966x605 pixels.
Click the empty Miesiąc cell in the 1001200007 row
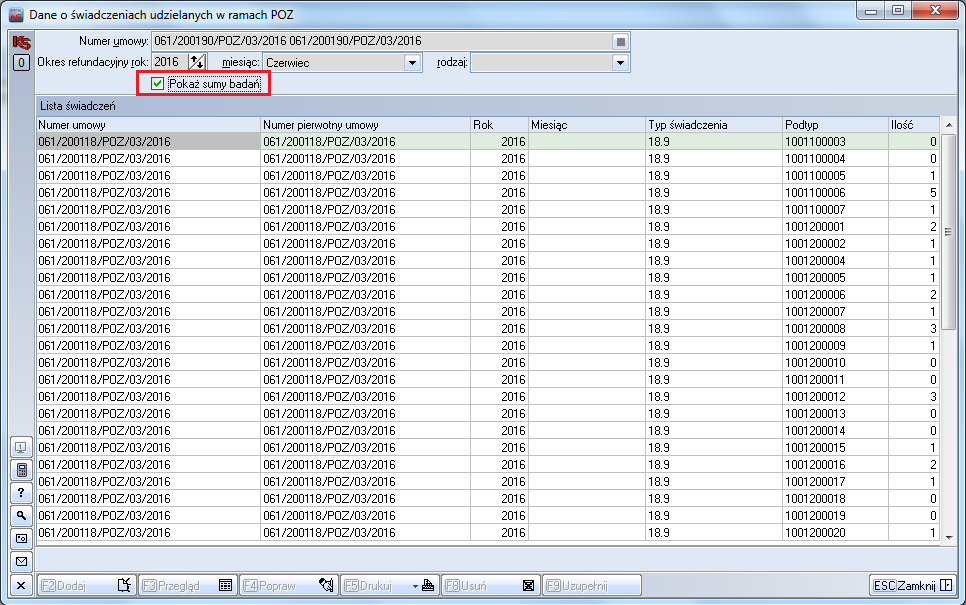[x=586, y=312]
